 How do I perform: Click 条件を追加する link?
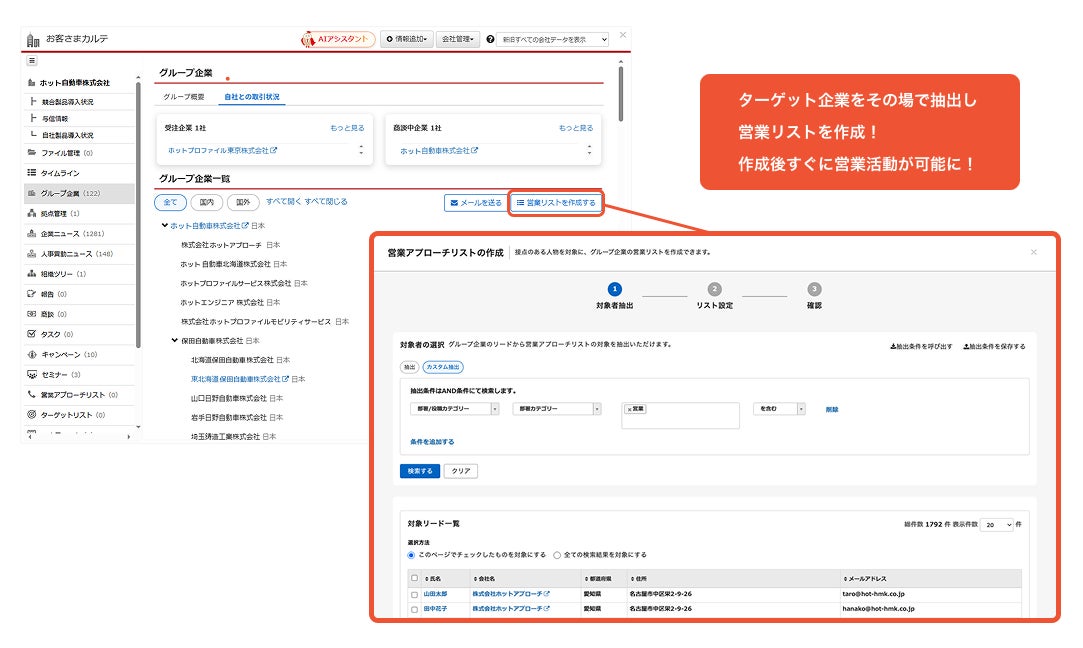pyautogui.click(x=432, y=441)
